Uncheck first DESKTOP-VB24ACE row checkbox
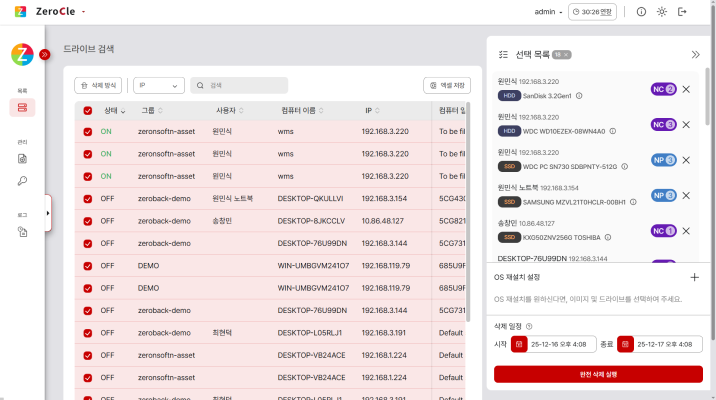Viewport: 716px width, 400px height. pos(88,356)
